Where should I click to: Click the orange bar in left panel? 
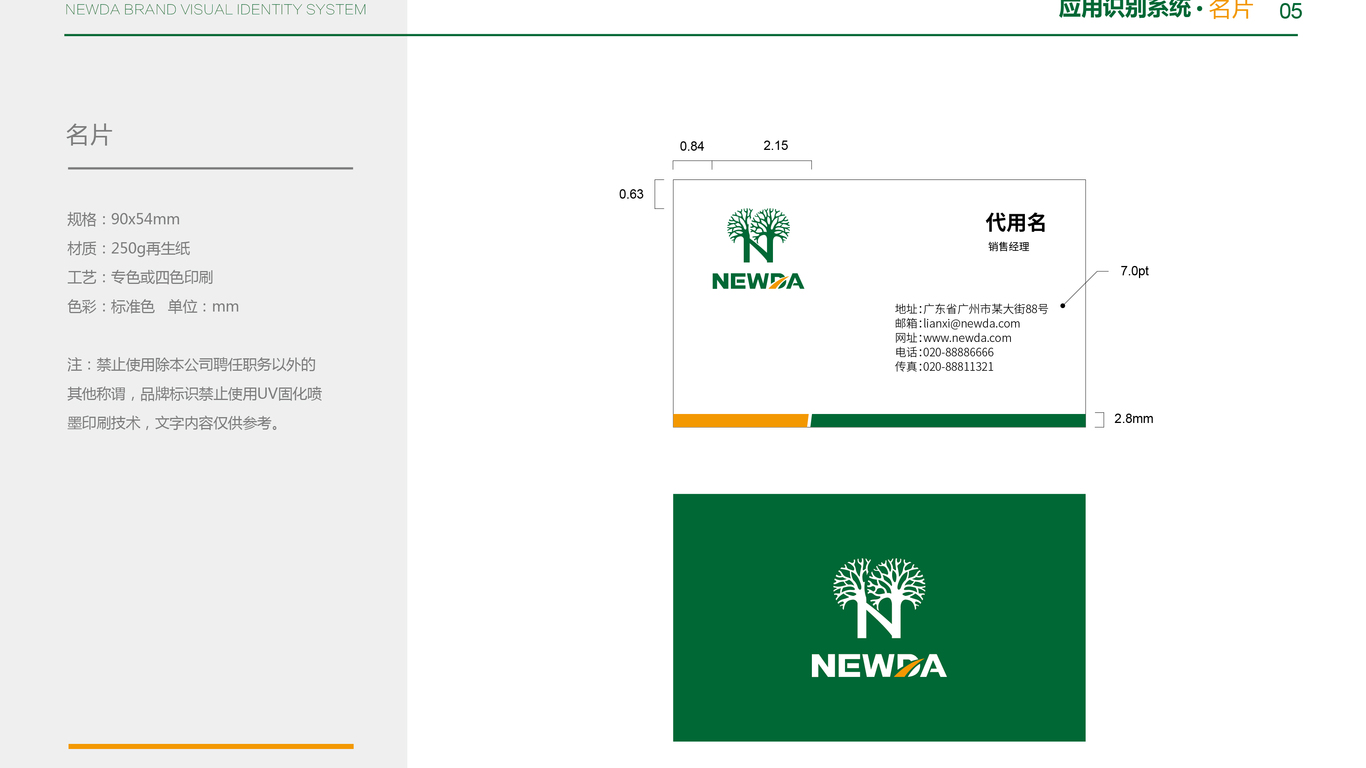(211, 746)
